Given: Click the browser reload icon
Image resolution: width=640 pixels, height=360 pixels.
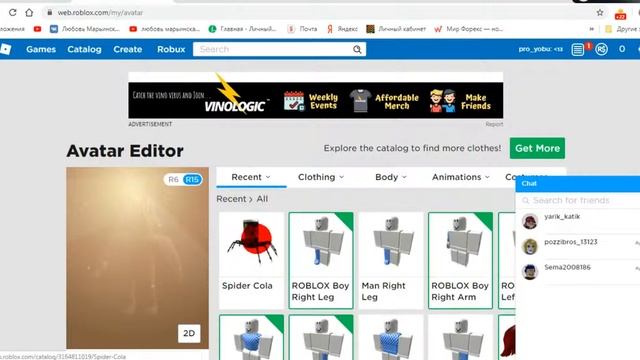Looking at the screenshot, I should click(13, 13).
